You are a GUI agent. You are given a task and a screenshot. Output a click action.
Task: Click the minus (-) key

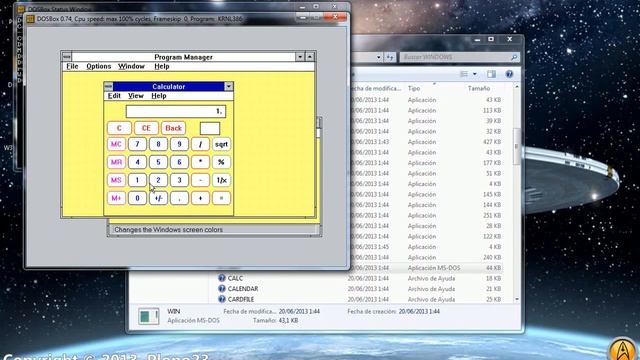[200, 180]
